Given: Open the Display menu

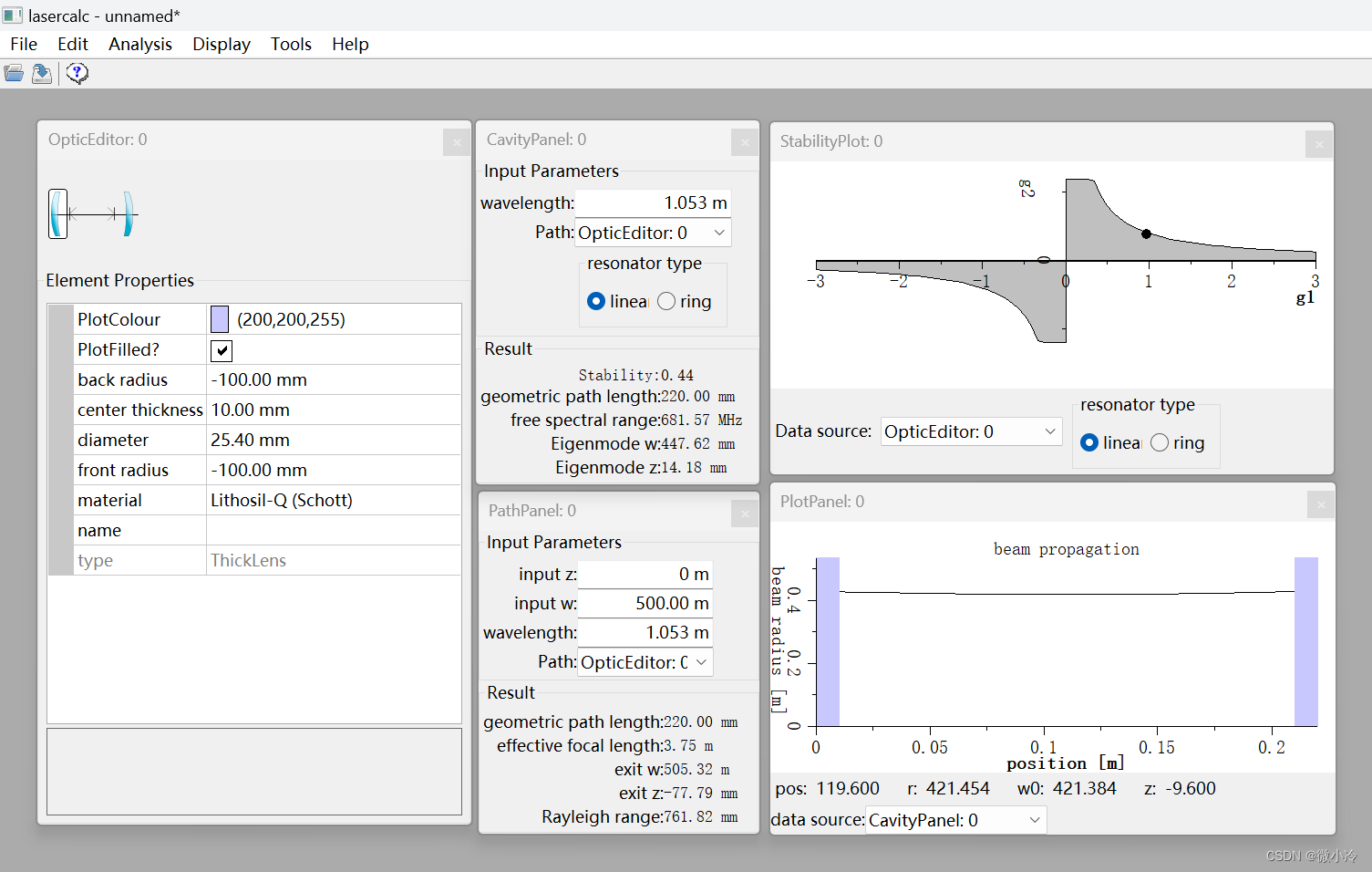Looking at the screenshot, I should tap(222, 44).
